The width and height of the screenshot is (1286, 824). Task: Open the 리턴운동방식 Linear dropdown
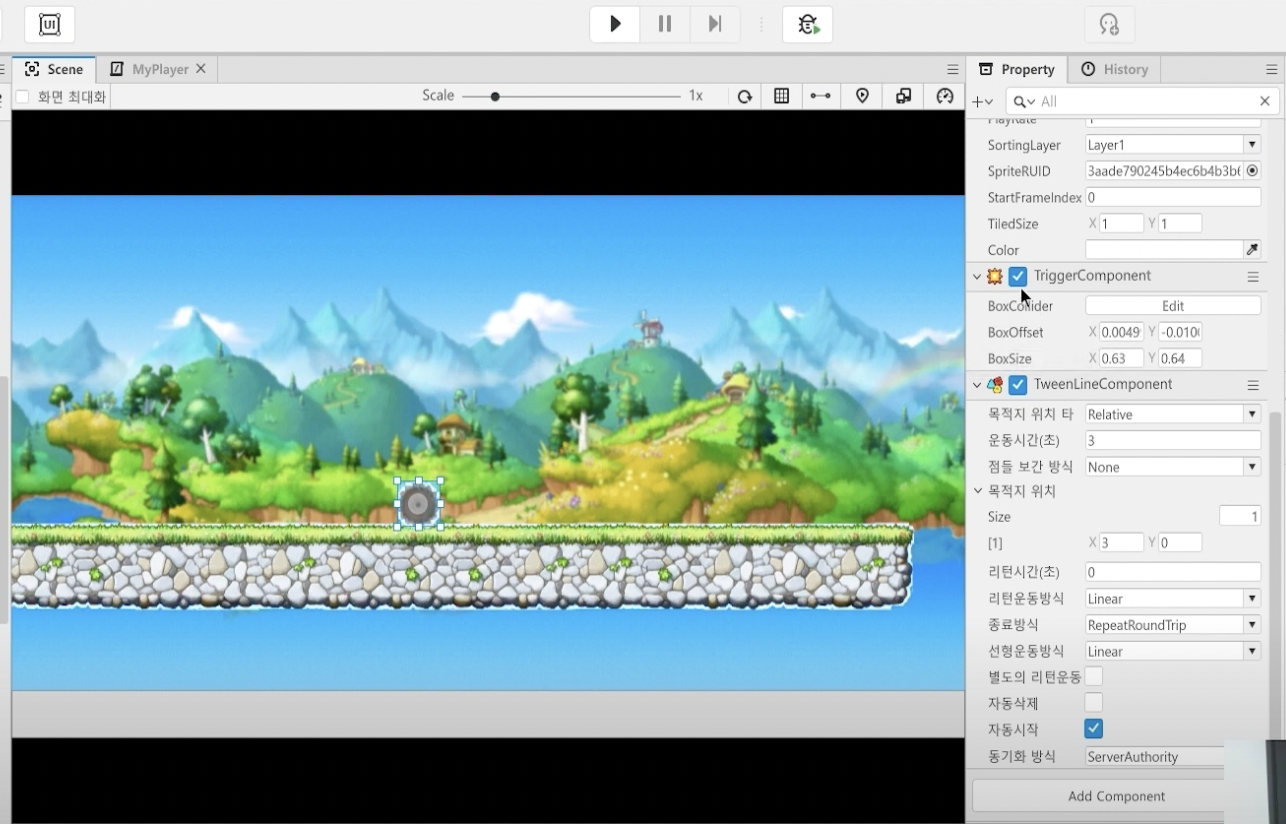[x=1173, y=598]
